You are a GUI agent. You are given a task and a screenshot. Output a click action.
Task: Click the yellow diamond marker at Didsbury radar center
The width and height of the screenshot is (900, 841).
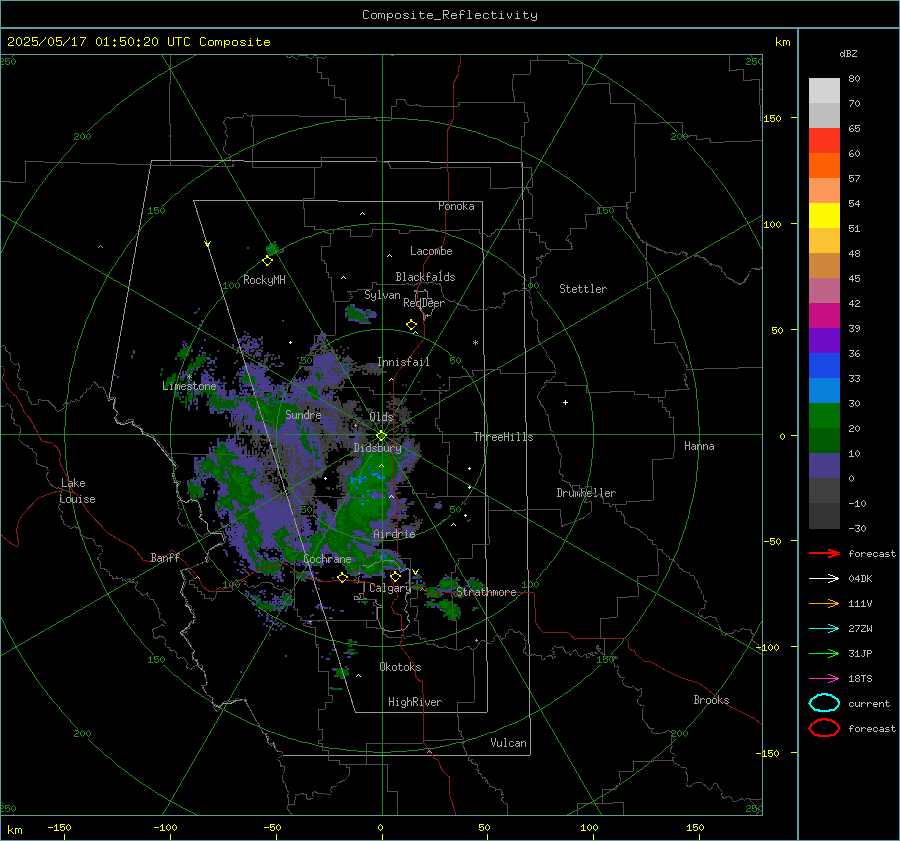click(381, 436)
